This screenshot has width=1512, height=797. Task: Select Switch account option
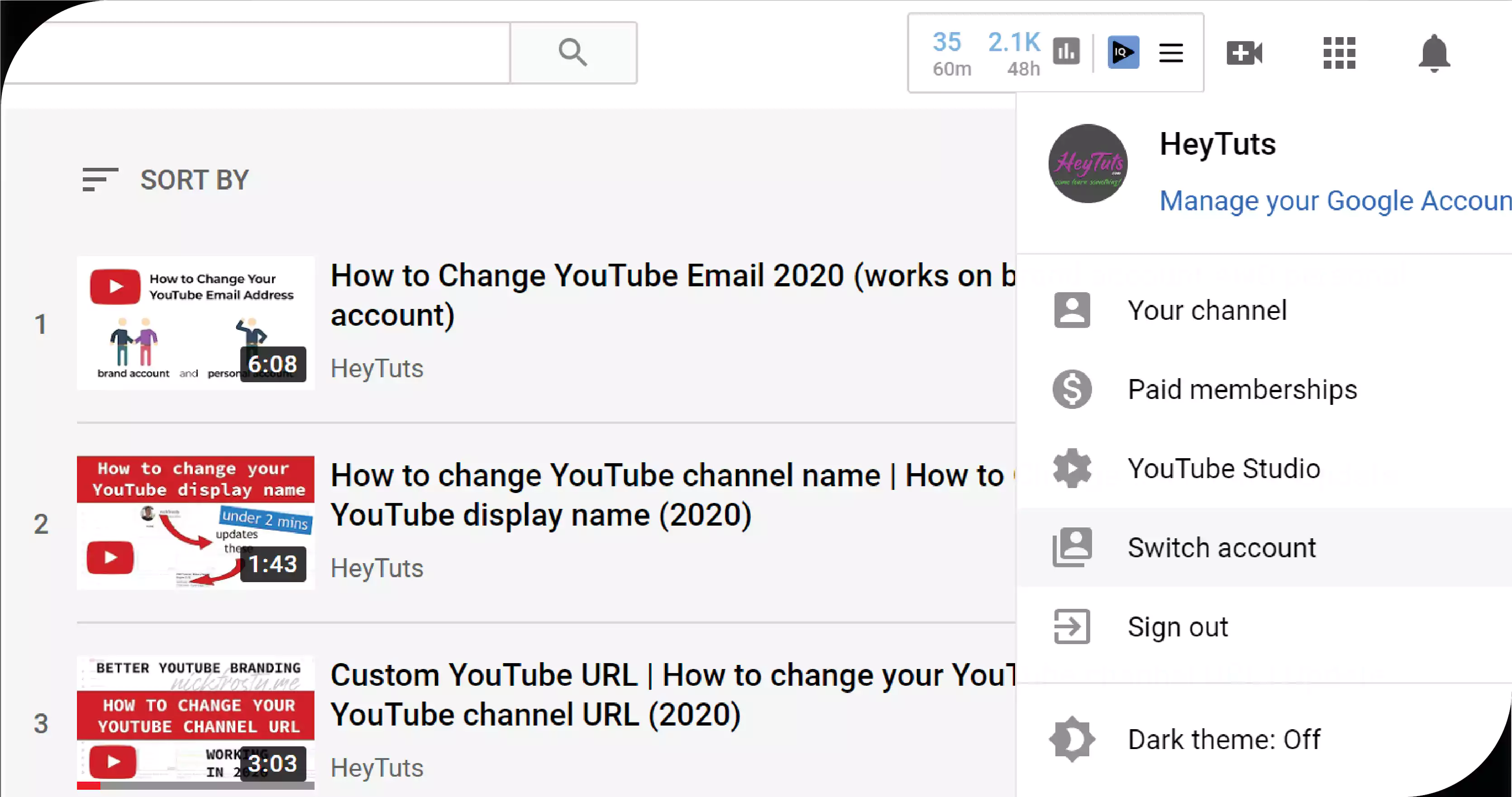[1221, 547]
